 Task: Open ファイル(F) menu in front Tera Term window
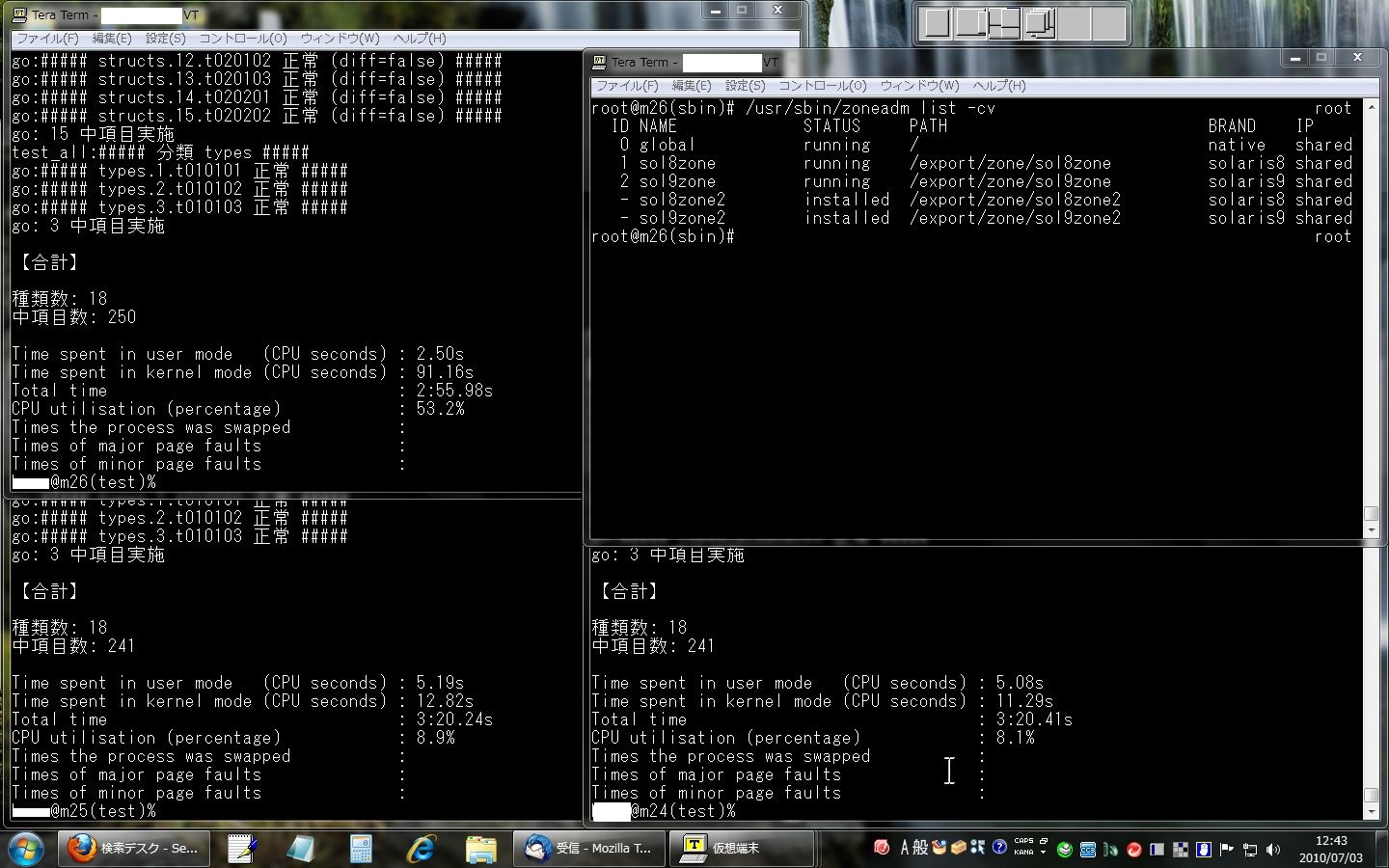(x=627, y=86)
